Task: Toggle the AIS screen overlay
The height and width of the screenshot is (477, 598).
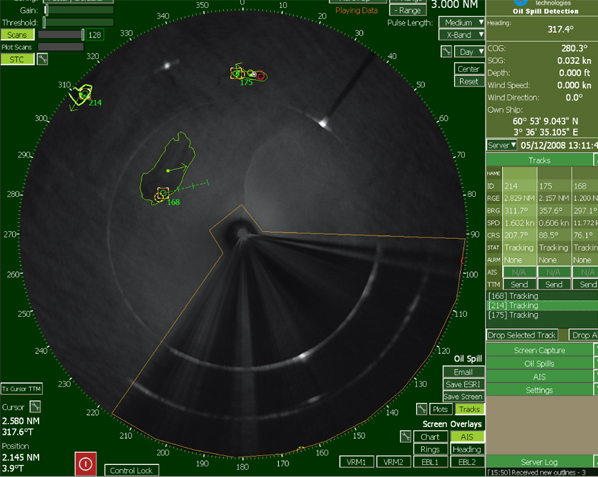Action: tap(467, 437)
